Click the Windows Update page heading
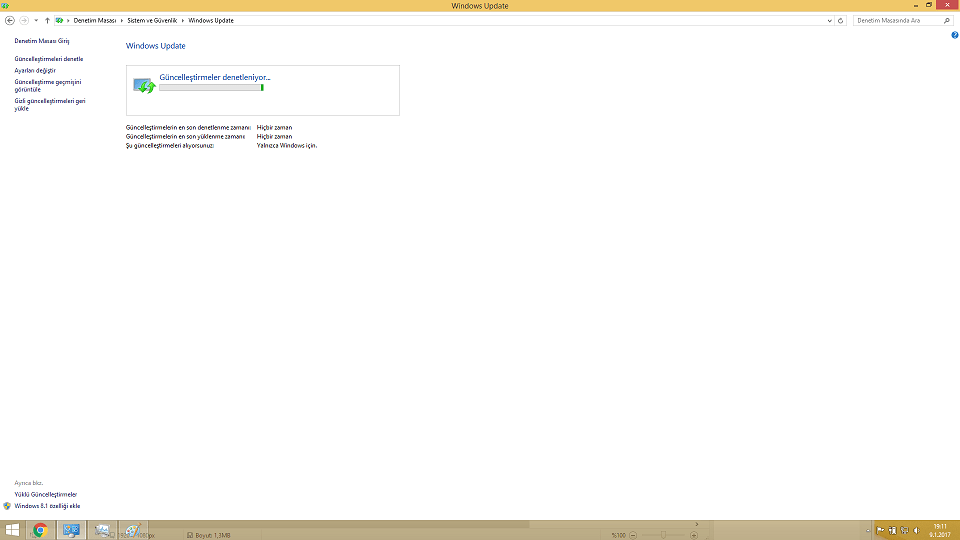Viewport: 960px width, 540px height. pos(156,46)
